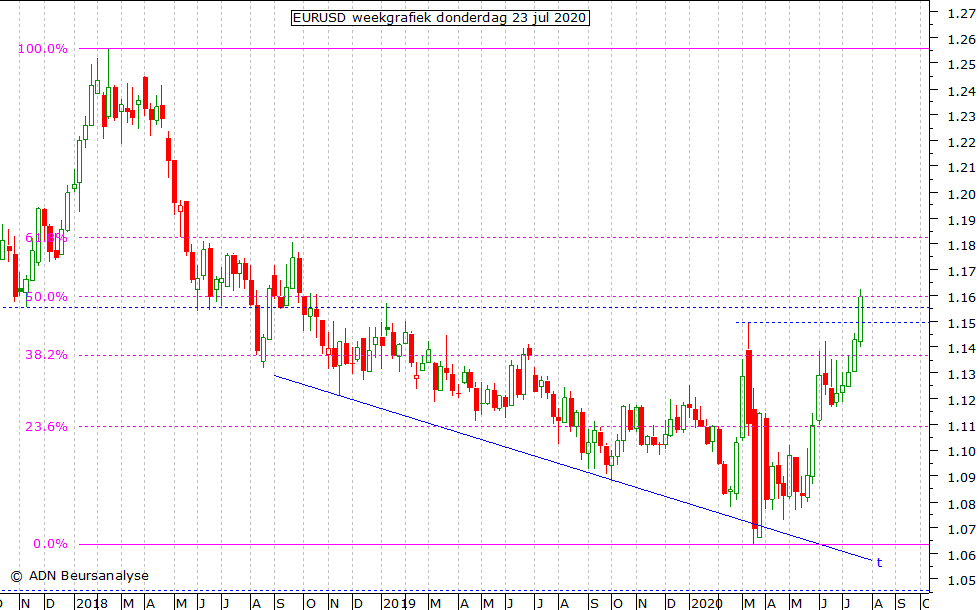The image size is (980, 610).
Task: Select the '2019' year label on time axis
Action: click(399, 603)
